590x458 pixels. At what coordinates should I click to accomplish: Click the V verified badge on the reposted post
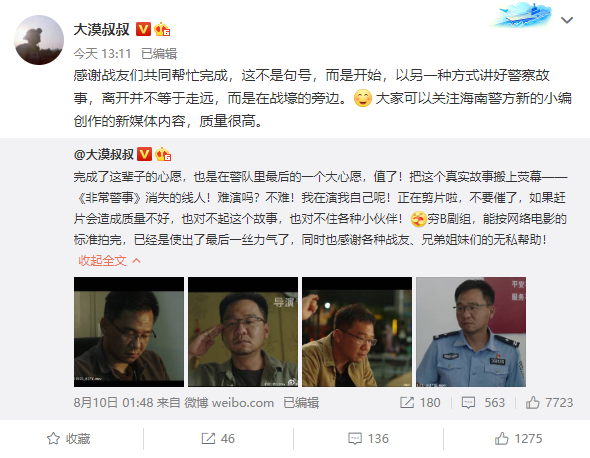(x=144, y=154)
